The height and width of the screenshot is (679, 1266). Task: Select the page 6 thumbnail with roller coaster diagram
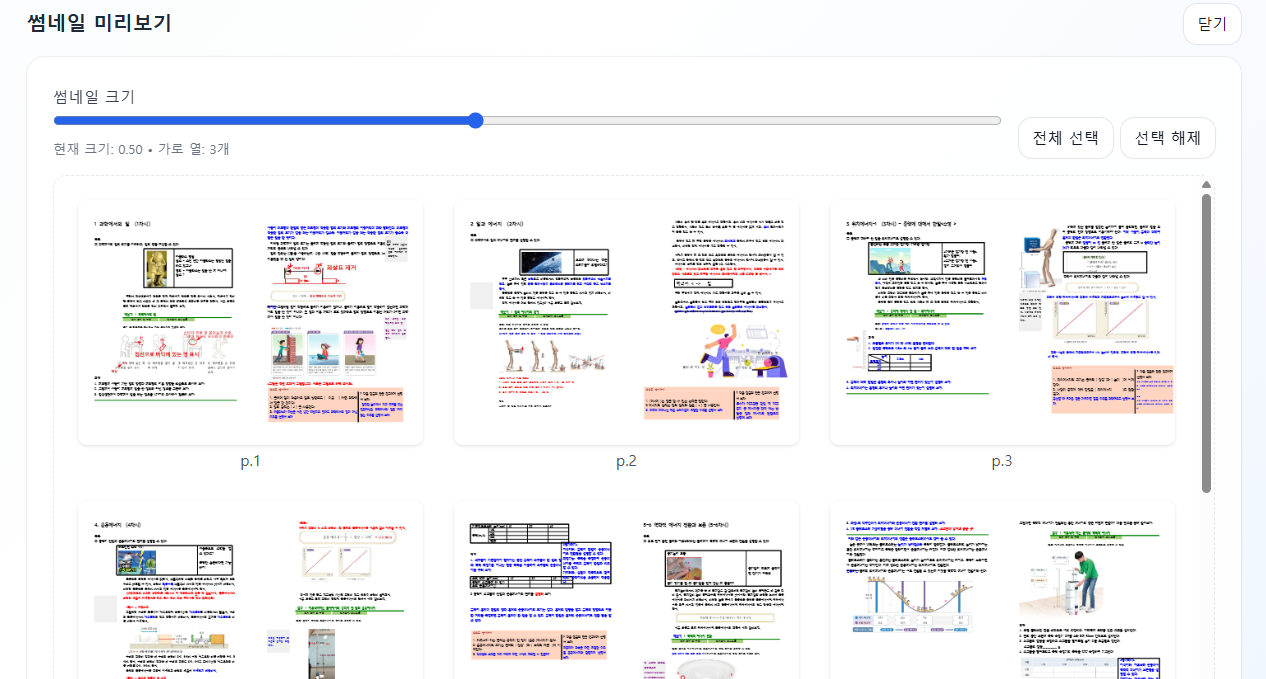[1002, 590]
